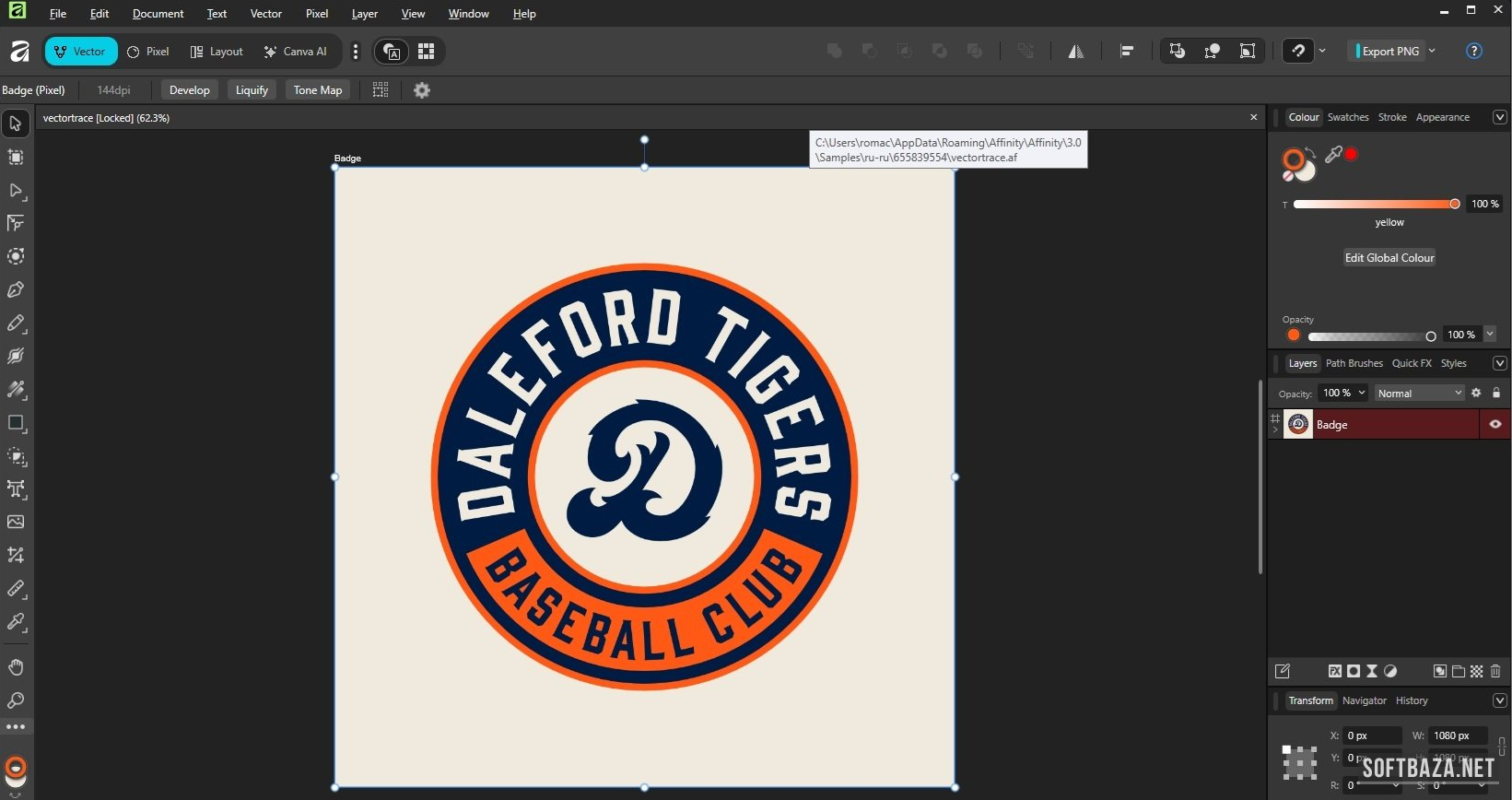Click the Flip Horizontal icon
Screen dimensions: 1512x800
[1075, 52]
